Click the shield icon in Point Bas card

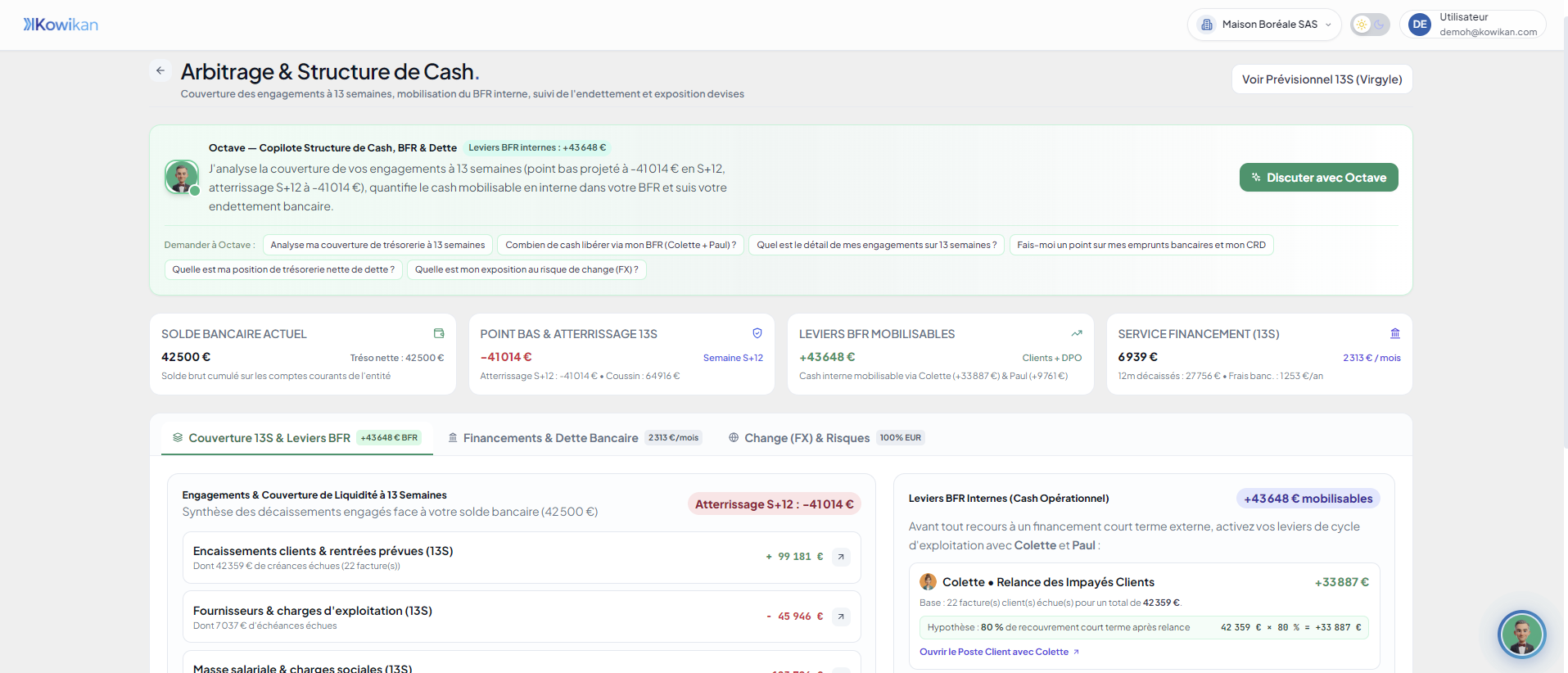click(757, 333)
